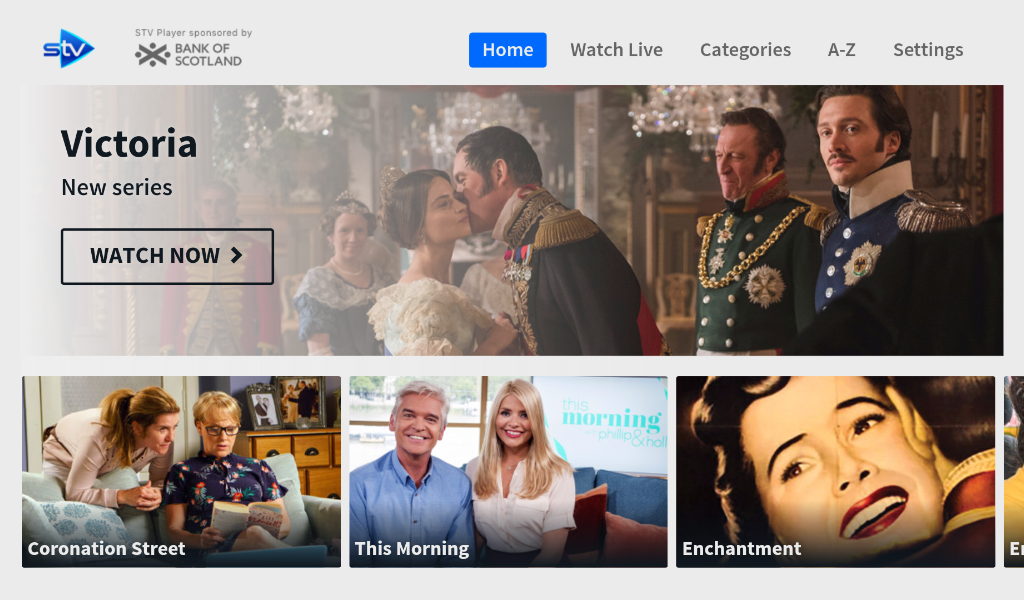The width and height of the screenshot is (1024, 600).
Task: Select the partially visible show tile at right edge
Action: [1014, 471]
